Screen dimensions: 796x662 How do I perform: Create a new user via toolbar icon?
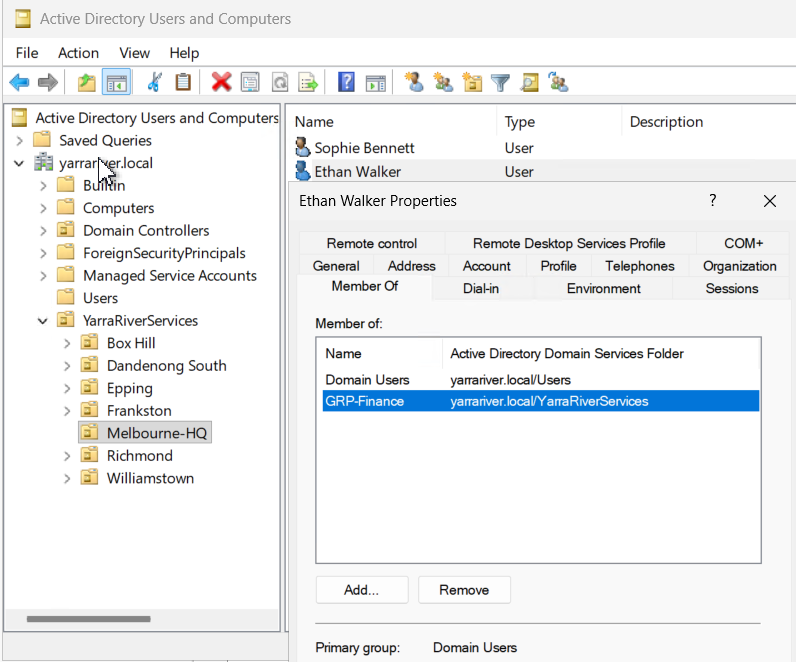pos(414,82)
